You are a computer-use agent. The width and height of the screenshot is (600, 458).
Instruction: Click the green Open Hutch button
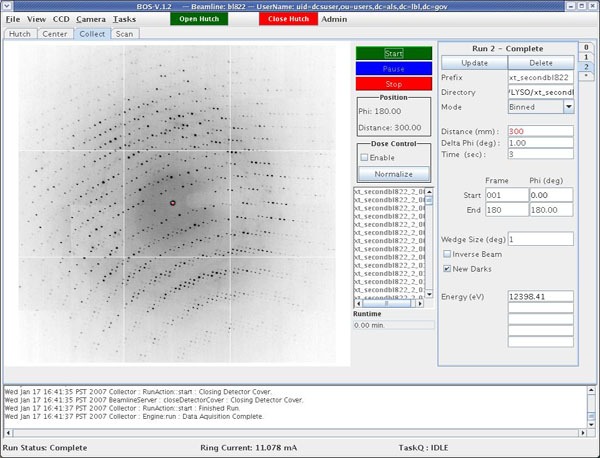[x=198, y=18]
